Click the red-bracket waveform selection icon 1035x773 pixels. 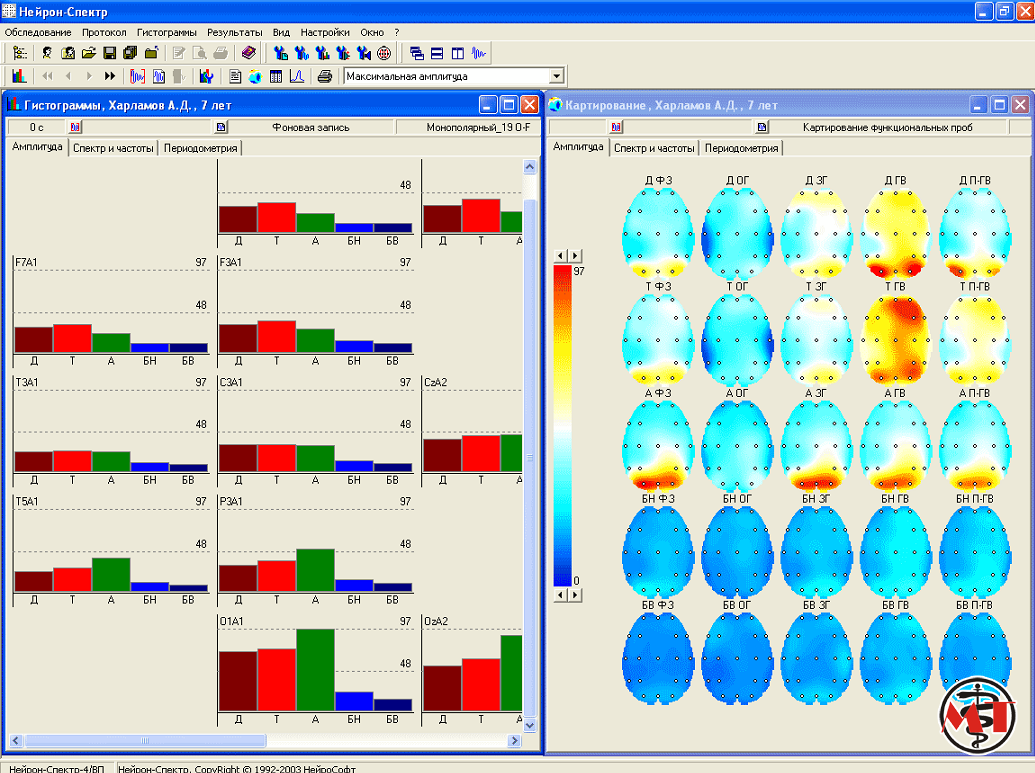click(x=137, y=76)
